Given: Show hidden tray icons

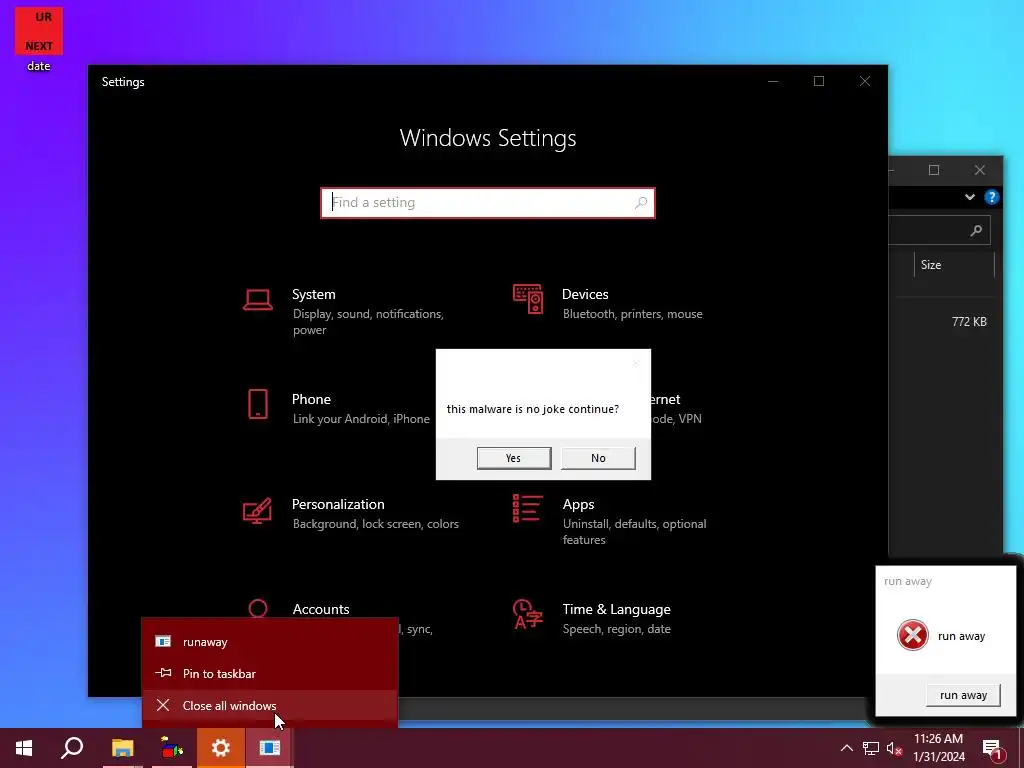Looking at the screenshot, I should click(x=846, y=748).
